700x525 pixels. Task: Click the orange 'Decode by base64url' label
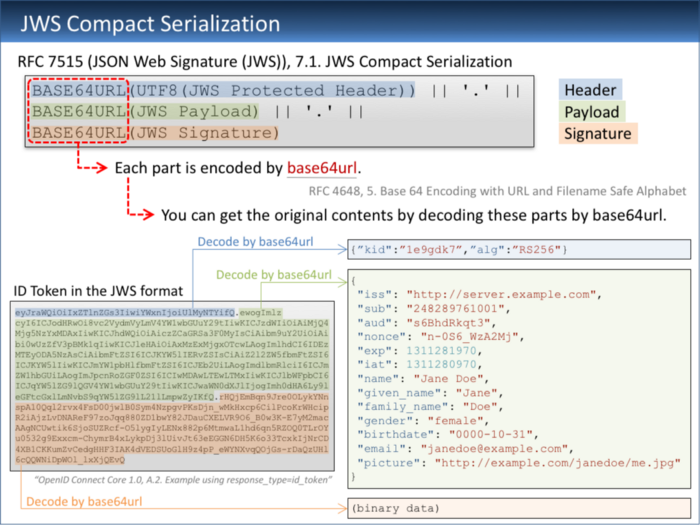pyautogui.click(x=84, y=501)
